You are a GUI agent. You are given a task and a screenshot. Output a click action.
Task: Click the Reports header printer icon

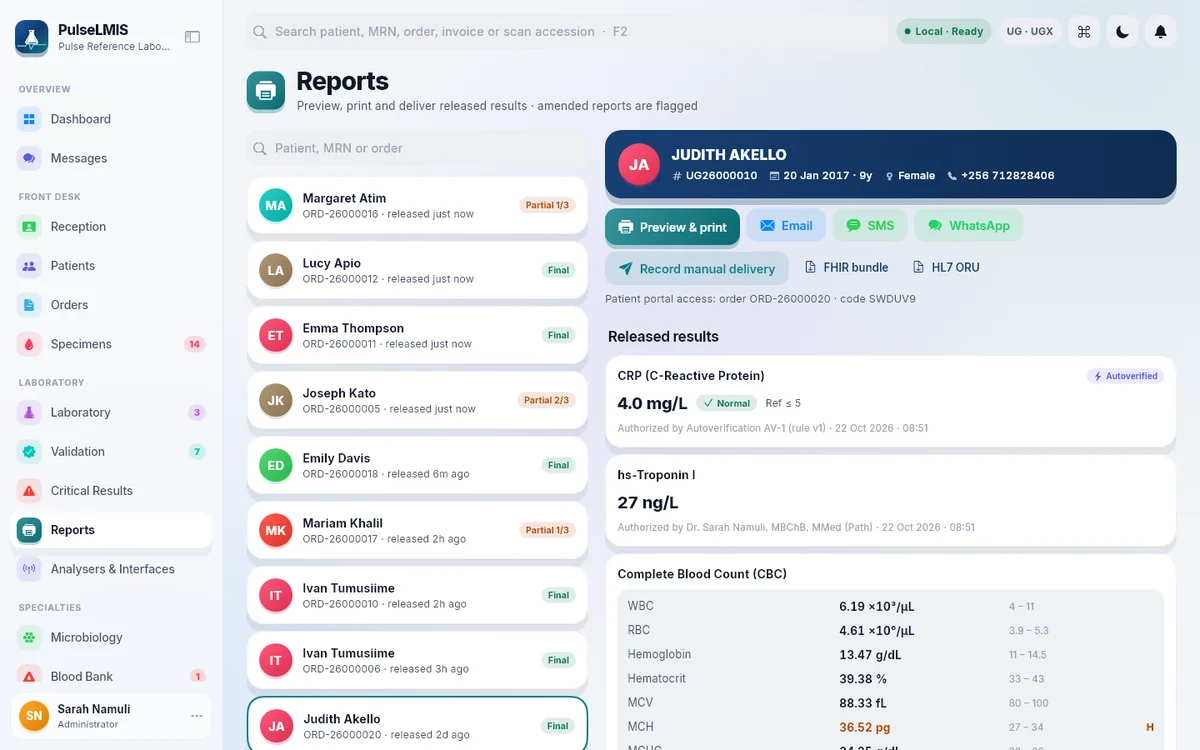pos(266,91)
